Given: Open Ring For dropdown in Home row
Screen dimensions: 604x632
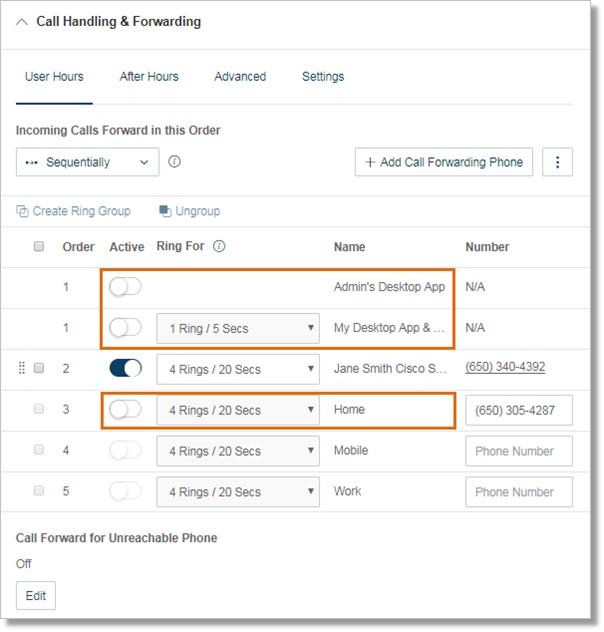Looking at the screenshot, I should click(238, 410).
